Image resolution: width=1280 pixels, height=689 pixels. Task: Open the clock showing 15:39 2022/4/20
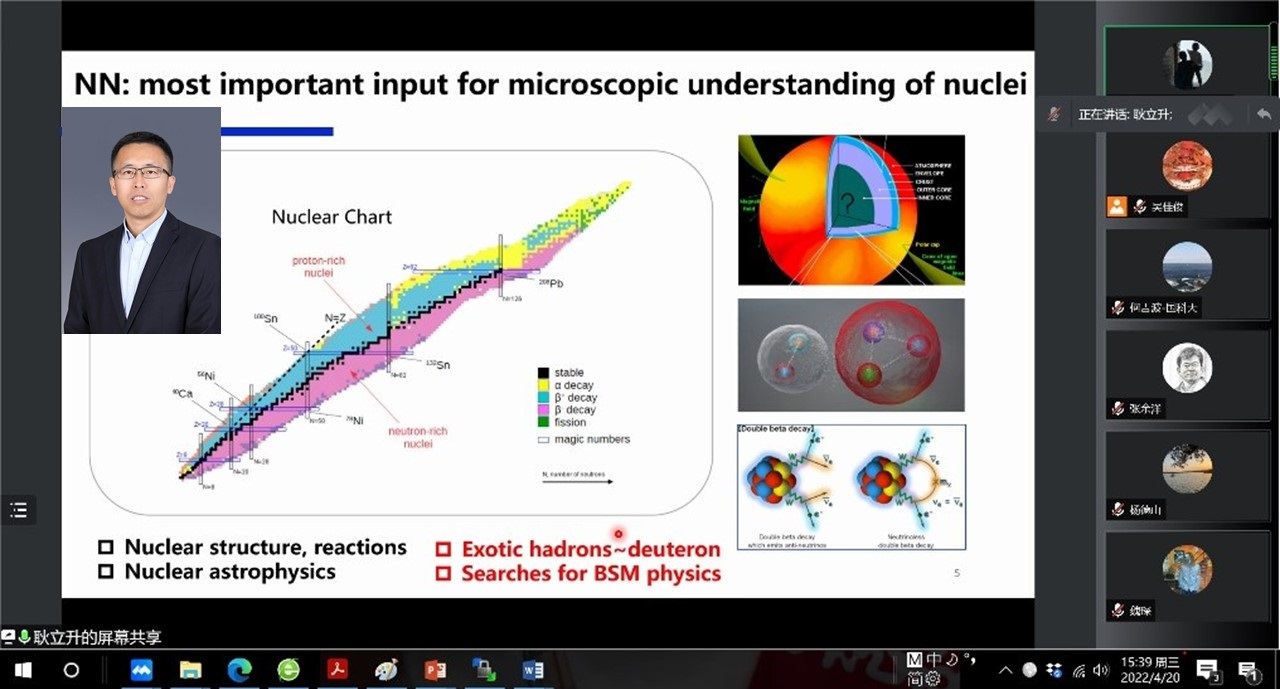tap(1150, 670)
